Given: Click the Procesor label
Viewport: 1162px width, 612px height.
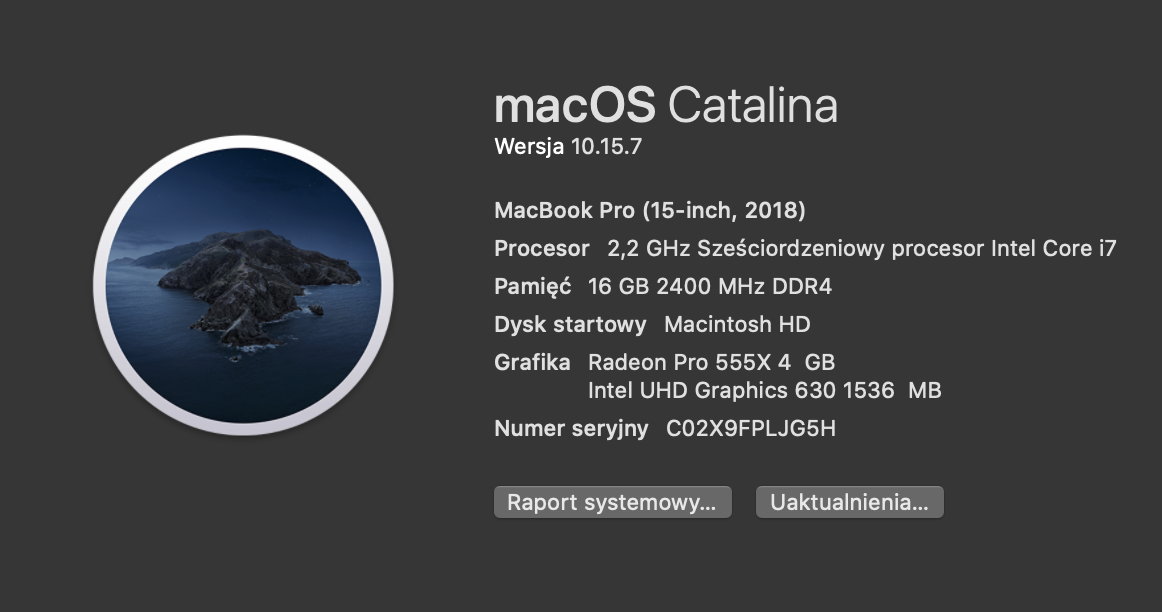Looking at the screenshot, I should [541, 249].
